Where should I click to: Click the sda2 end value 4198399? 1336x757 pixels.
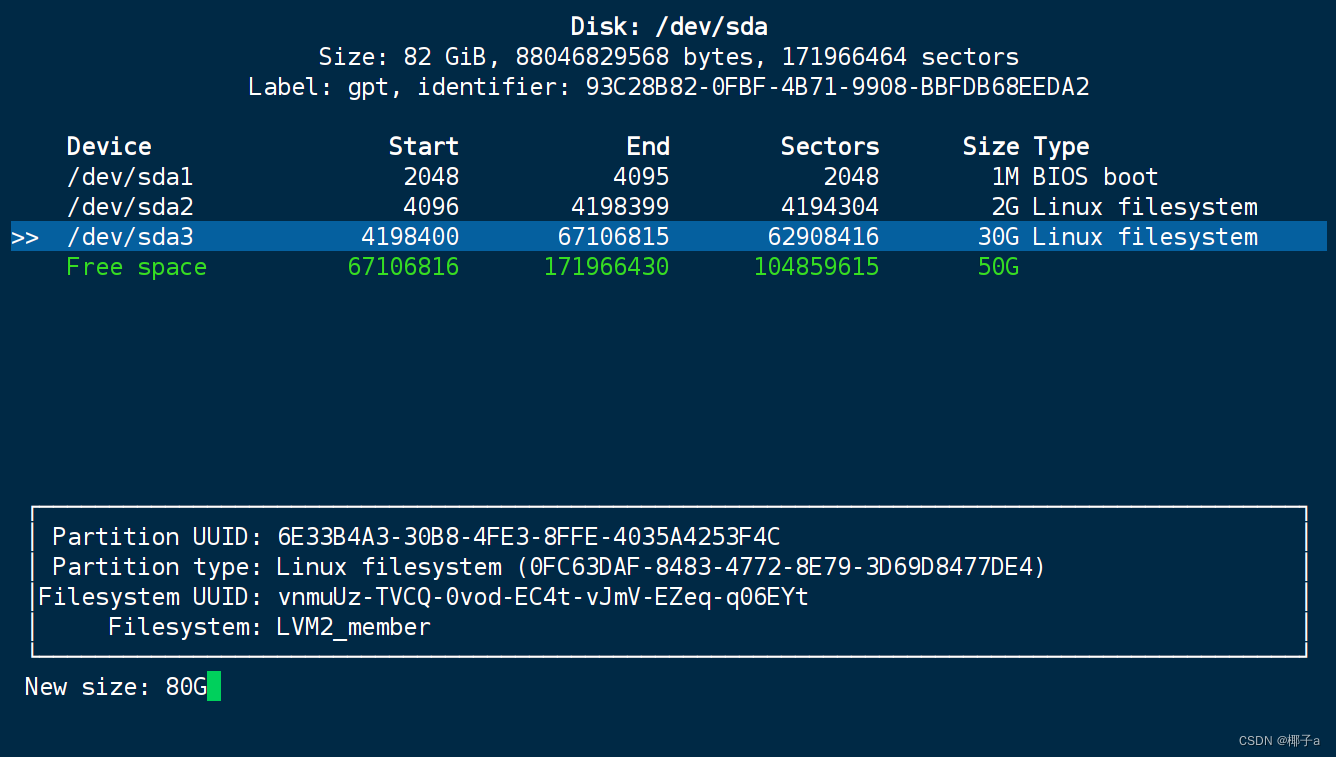pos(620,207)
